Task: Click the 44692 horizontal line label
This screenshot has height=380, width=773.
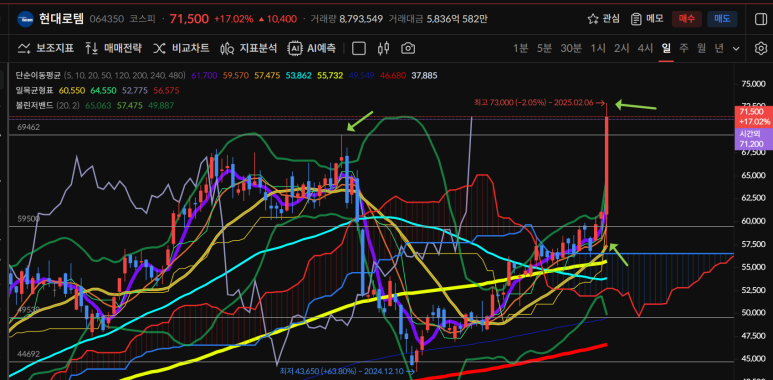Action: (29, 354)
